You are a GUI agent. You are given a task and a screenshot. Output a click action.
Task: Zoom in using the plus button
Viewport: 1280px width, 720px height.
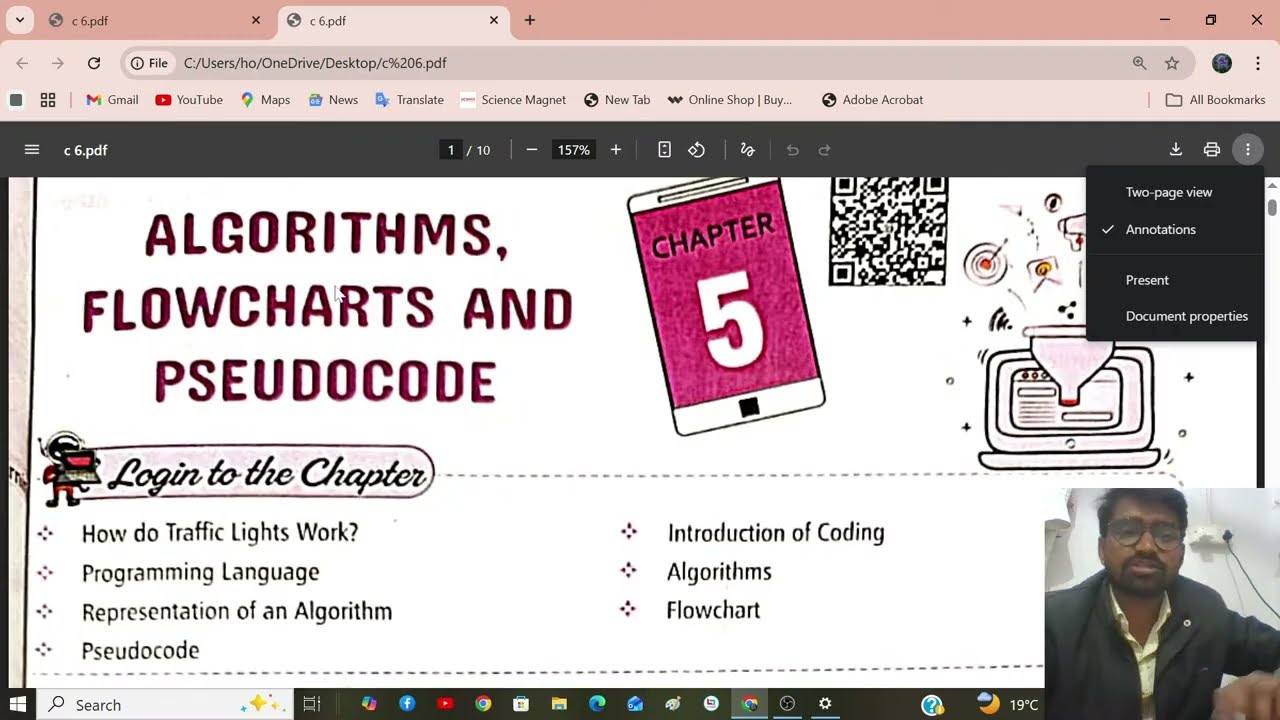(616, 150)
